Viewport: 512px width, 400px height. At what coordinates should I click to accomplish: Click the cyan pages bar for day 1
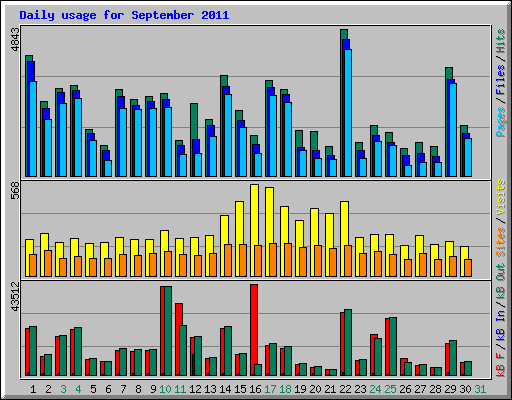coord(33,129)
